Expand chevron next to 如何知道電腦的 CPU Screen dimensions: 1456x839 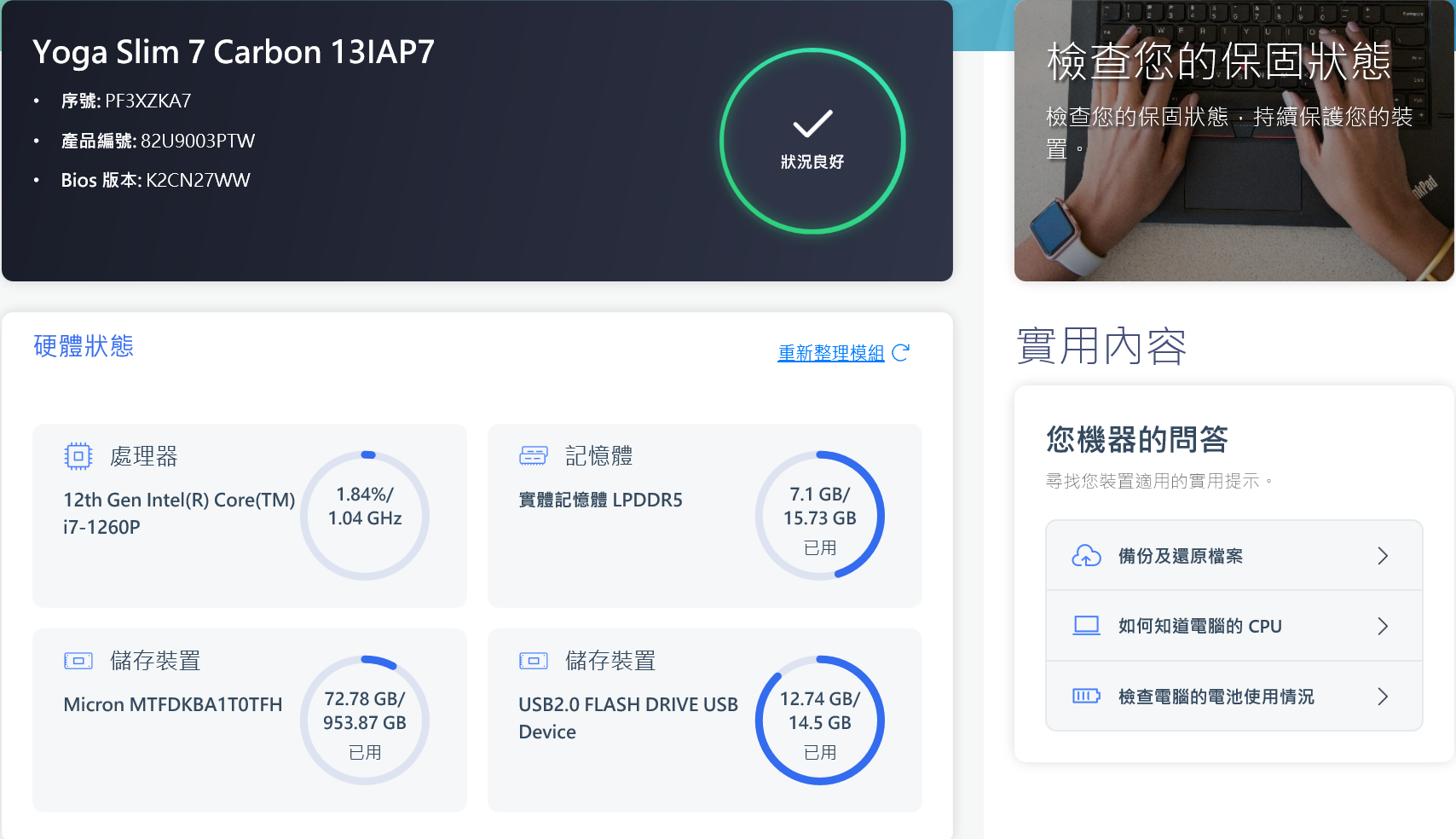(x=1383, y=626)
